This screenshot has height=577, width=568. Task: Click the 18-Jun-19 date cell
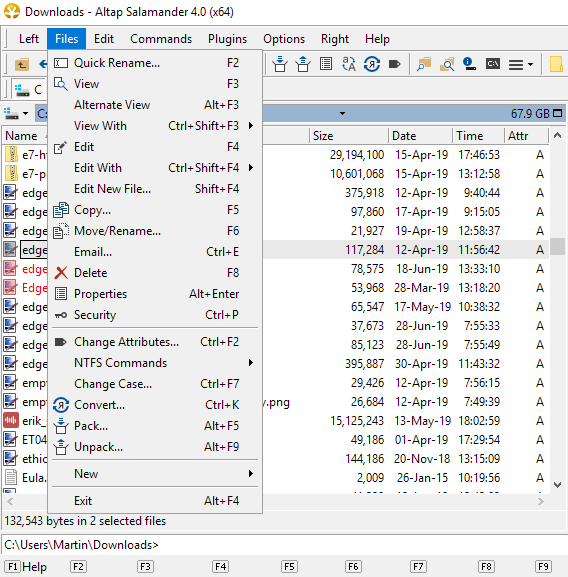[422, 269]
